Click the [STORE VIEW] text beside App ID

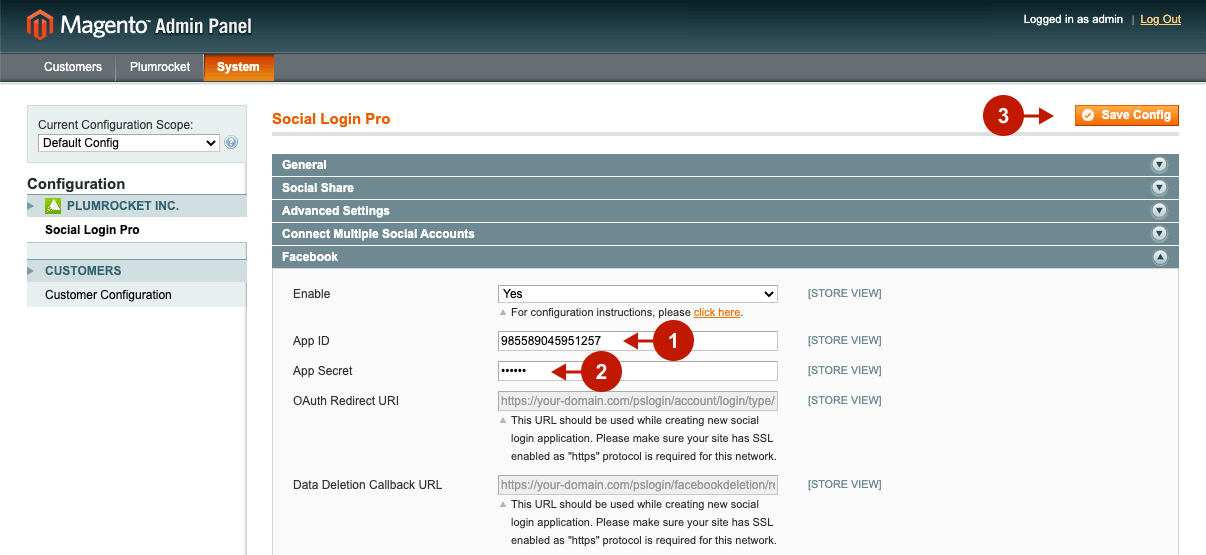click(845, 341)
